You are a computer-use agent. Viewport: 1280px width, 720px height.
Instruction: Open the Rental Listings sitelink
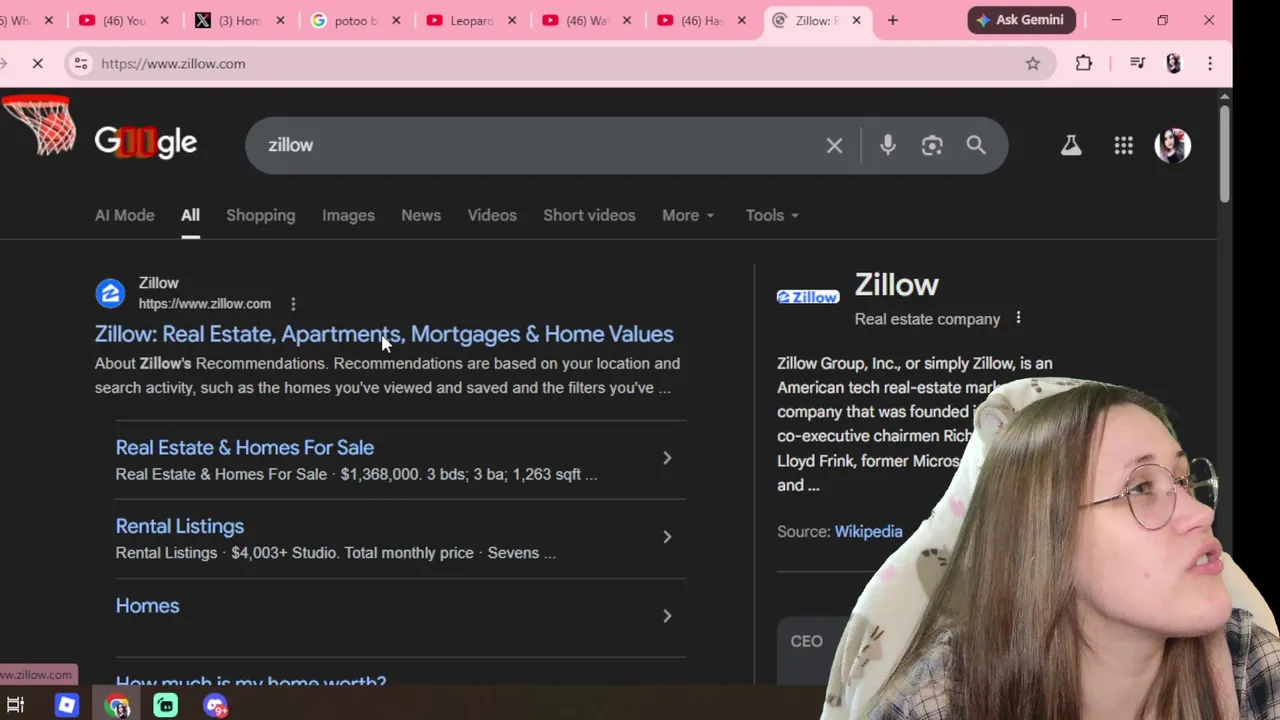pyautogui.click(x=180, y=526)
